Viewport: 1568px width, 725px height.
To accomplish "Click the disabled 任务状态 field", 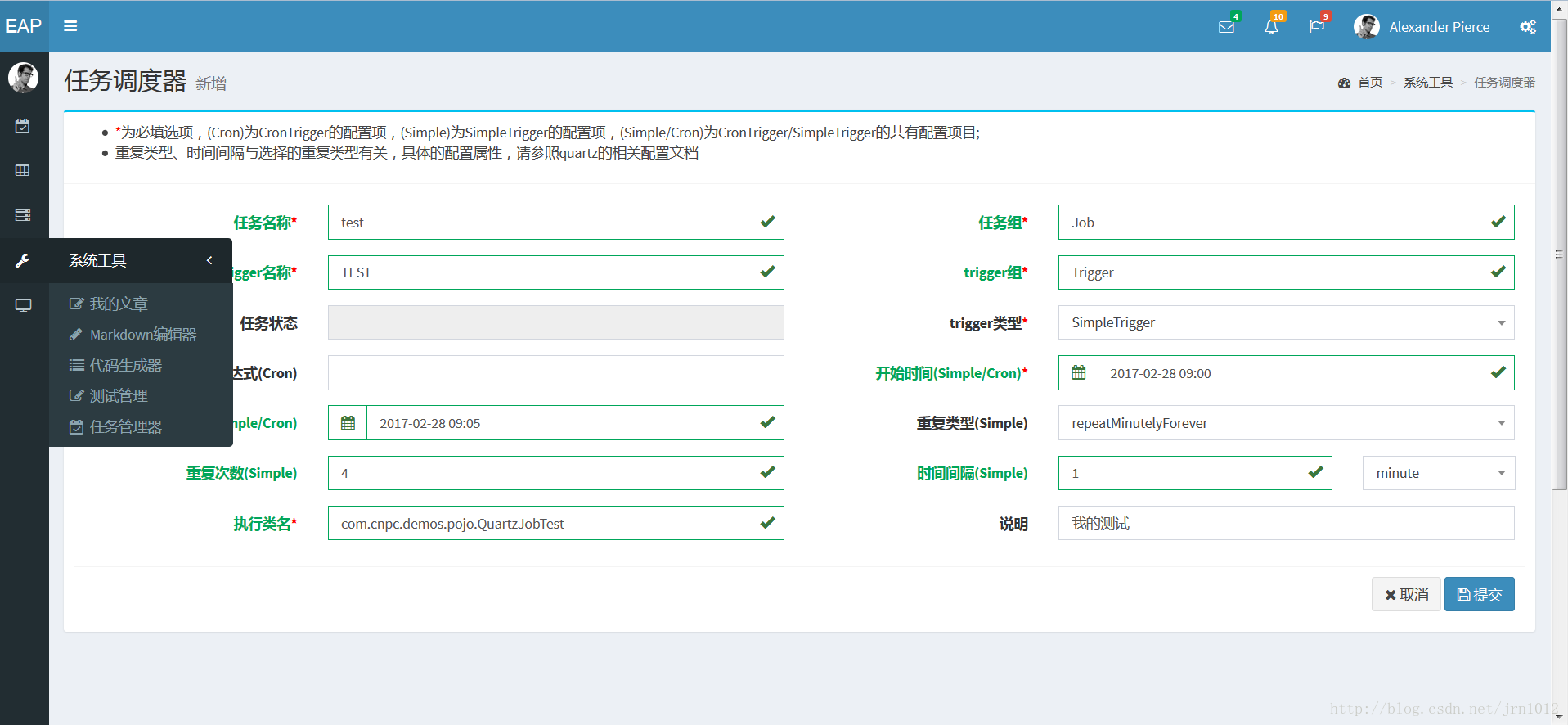I will pyautogui.click(x=555, y=322).
